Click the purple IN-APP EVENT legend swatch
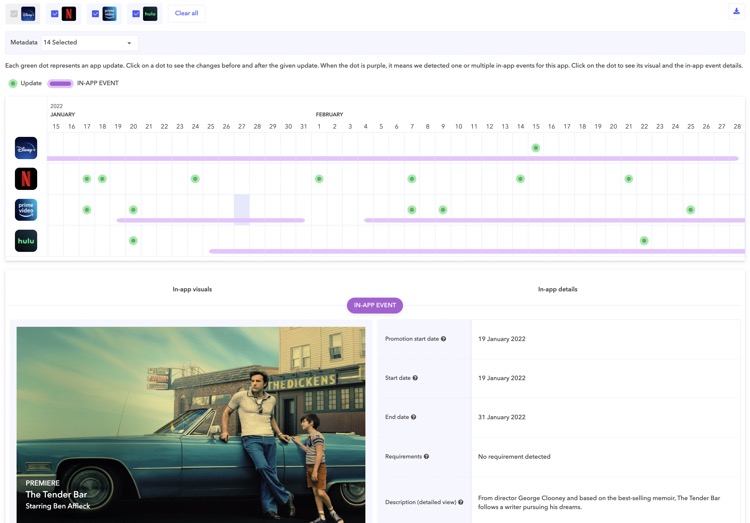Viewport: 750px width, 523px height. tap(60, 83)
